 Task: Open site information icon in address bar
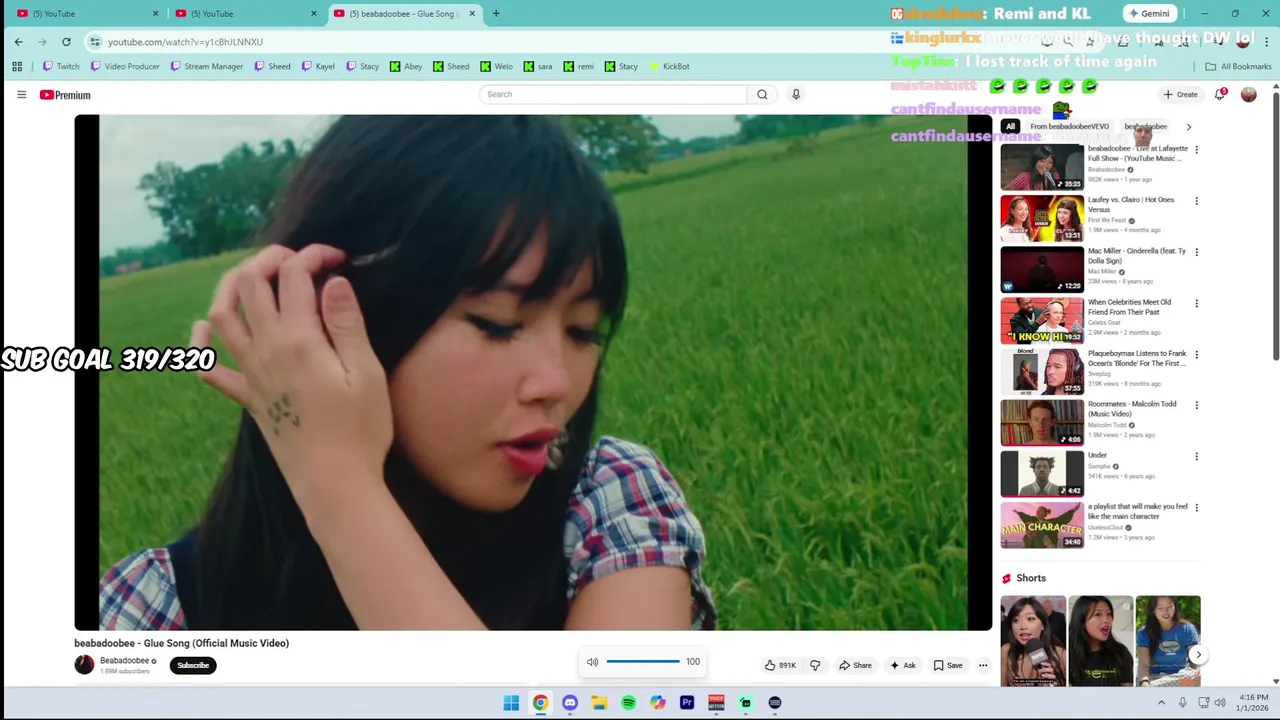pos(95,42)
